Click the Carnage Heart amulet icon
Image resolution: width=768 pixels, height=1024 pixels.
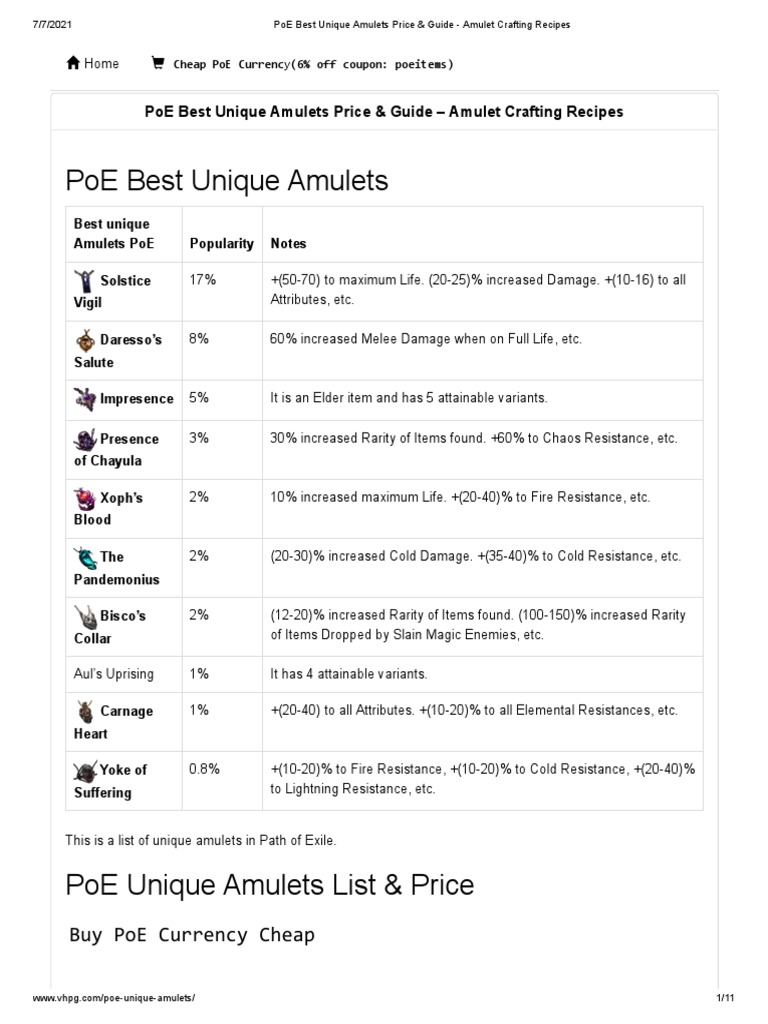[85, 711]
